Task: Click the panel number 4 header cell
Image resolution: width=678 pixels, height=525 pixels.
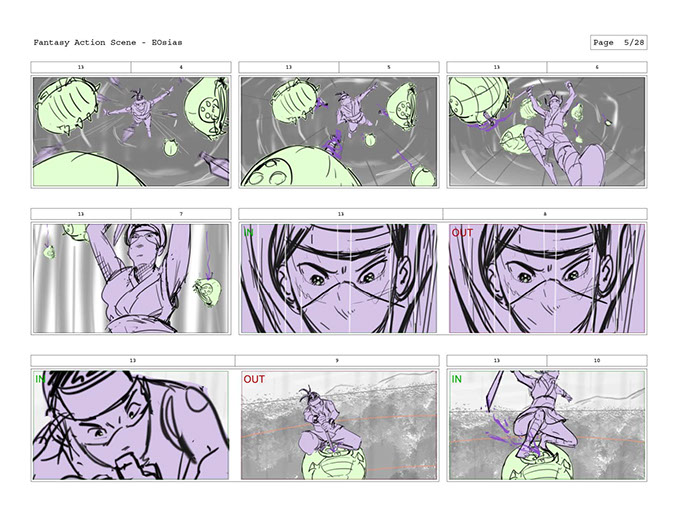Action: [180, 67]
